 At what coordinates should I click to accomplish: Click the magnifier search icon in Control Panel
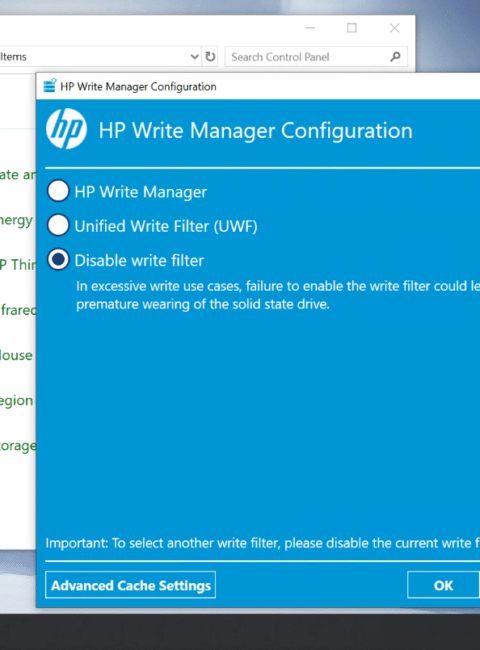tap(395, 56)
